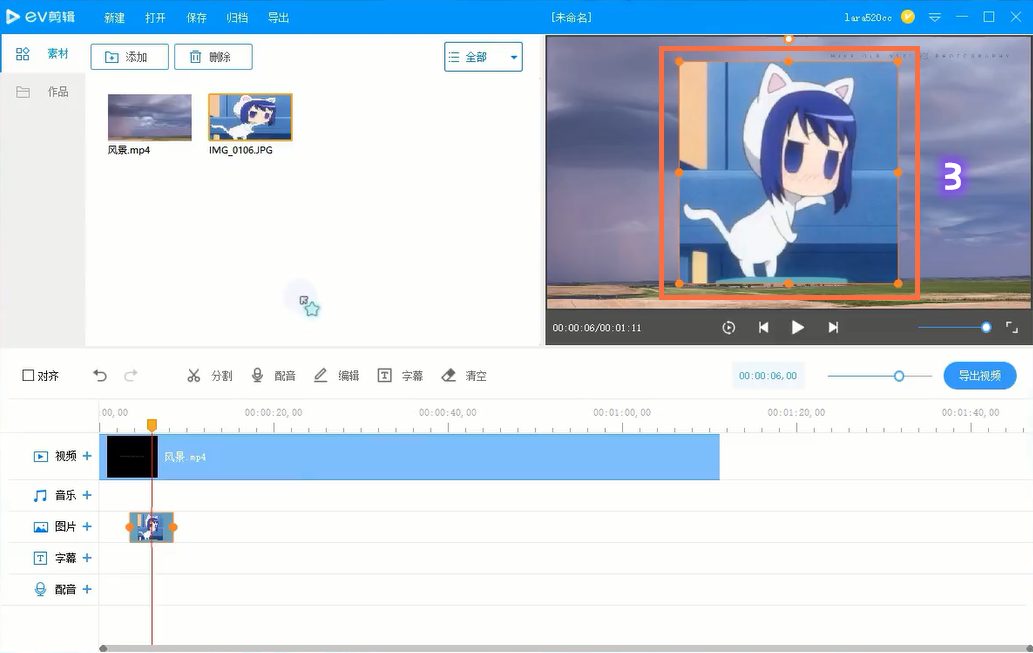
Task: Click the 字幕 track icon in timeline
Action: pyautogui.click(x=41, y=558)
